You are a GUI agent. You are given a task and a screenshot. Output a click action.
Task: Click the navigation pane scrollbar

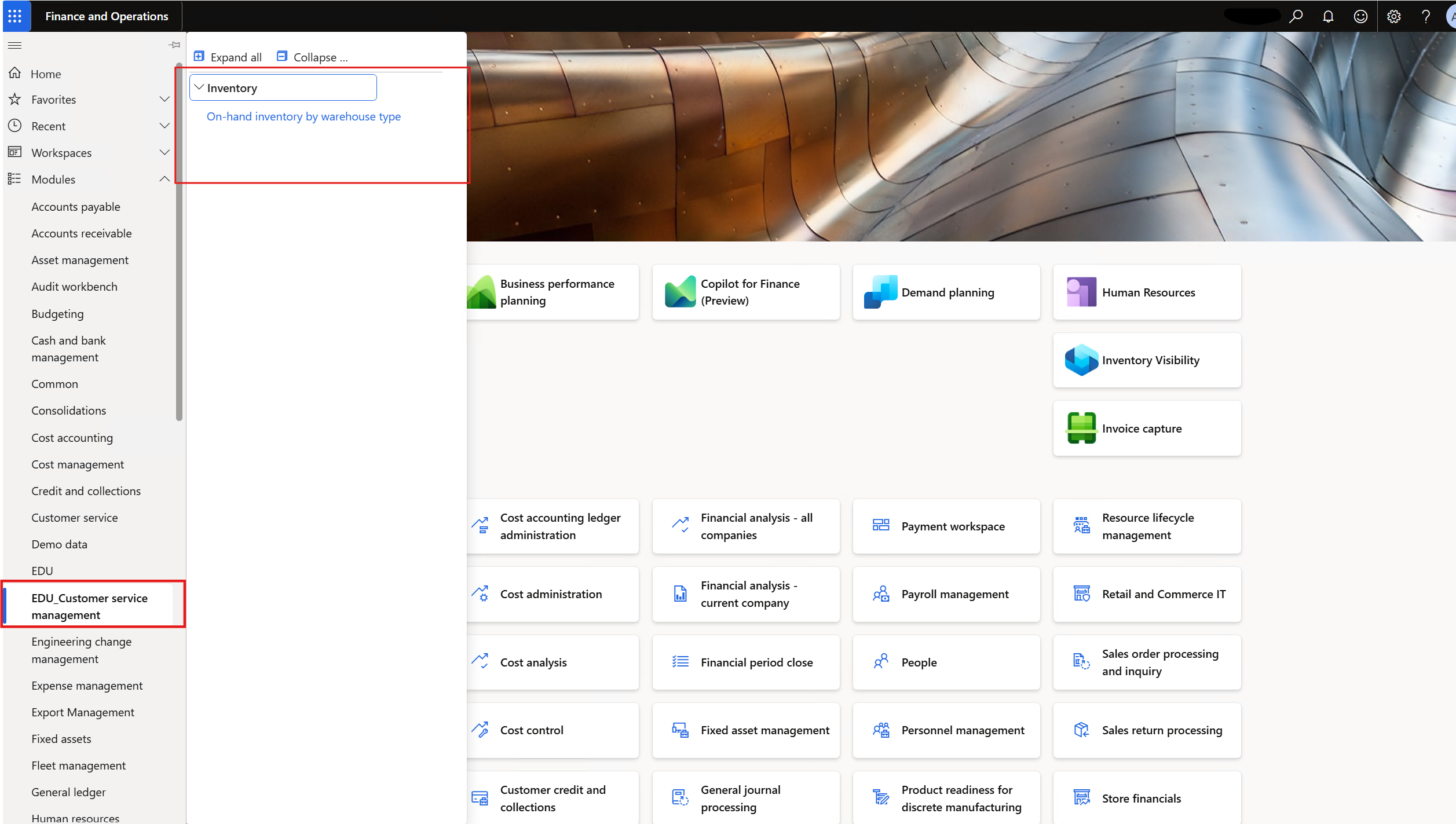(179, 243)
